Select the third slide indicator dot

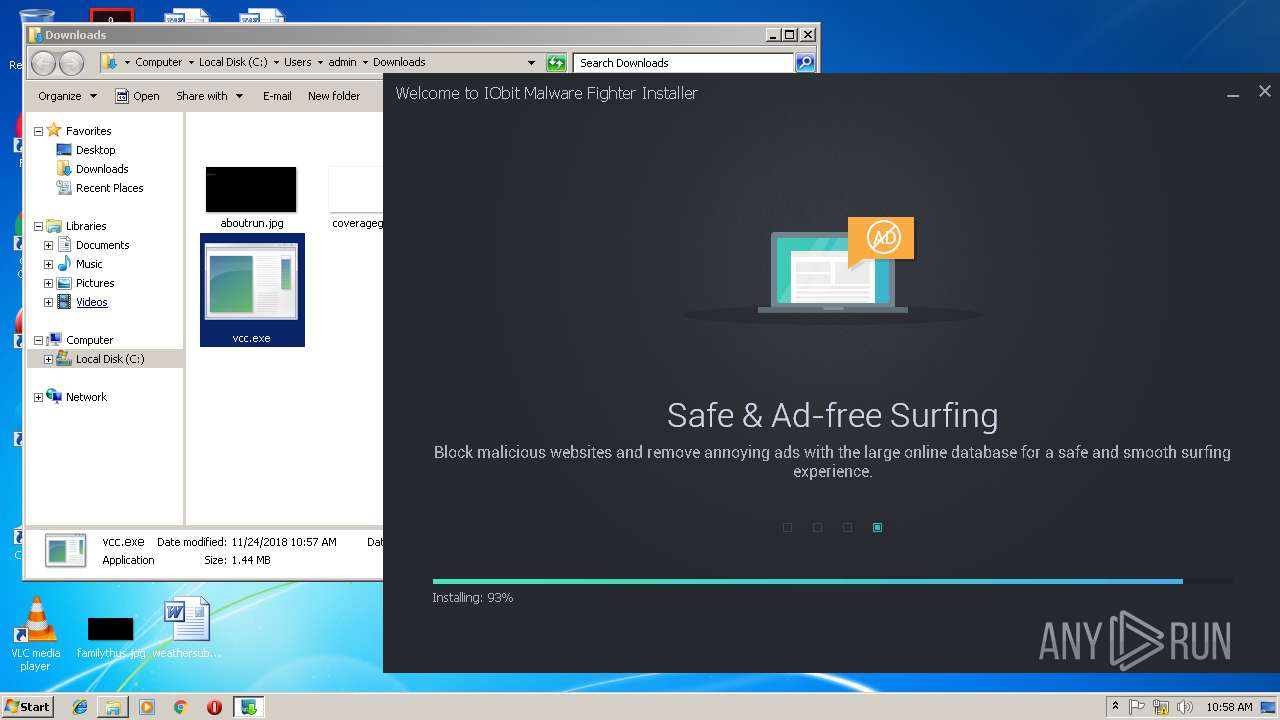tap(848, 527)
